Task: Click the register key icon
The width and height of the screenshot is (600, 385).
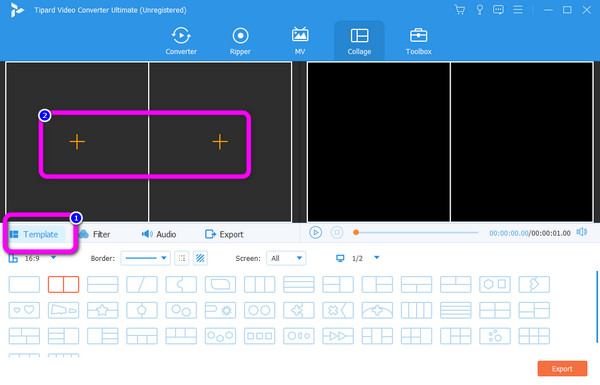Action: point(479,10)
